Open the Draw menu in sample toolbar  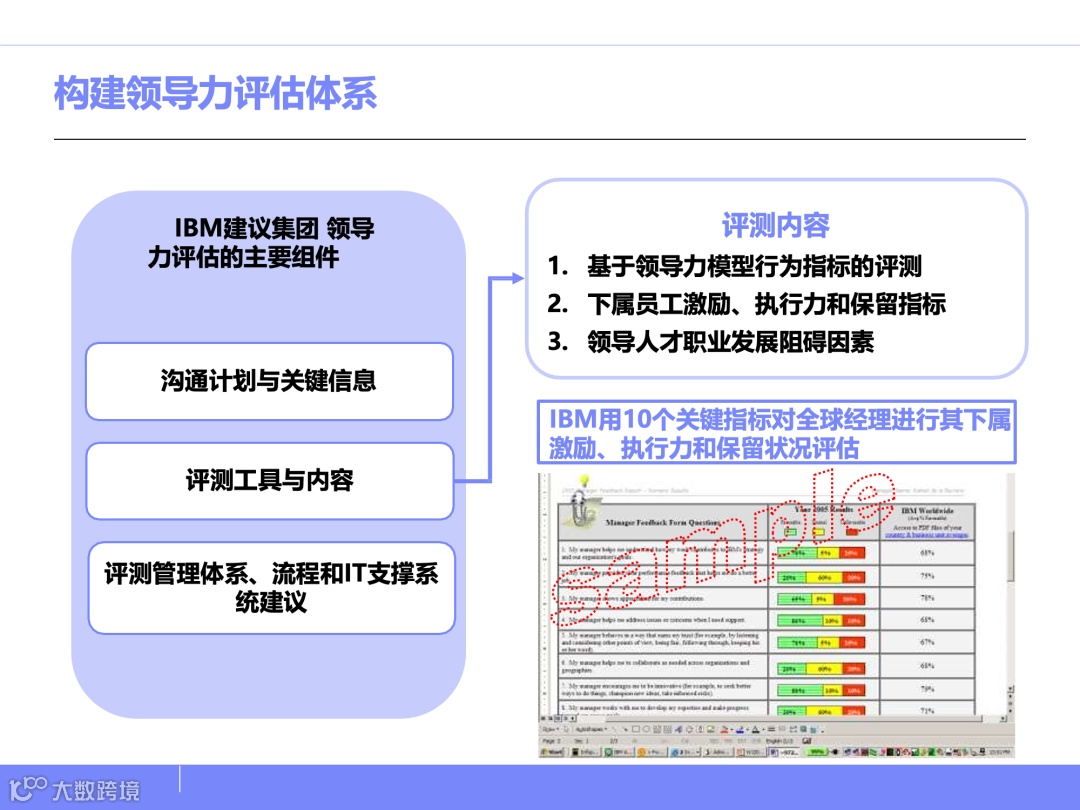550,729
